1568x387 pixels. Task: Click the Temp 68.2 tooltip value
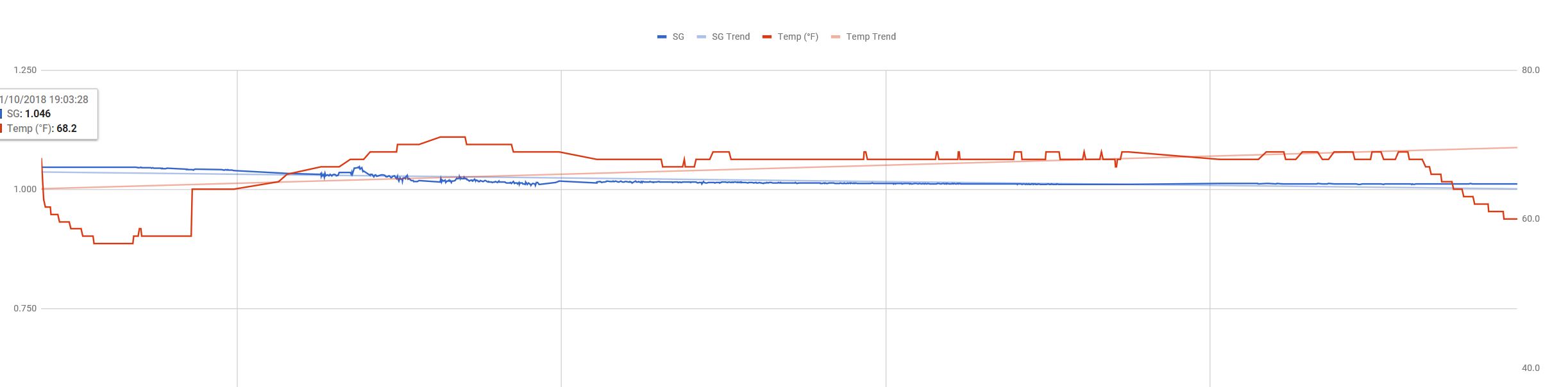pyautogui.click(x=67, y=128)
